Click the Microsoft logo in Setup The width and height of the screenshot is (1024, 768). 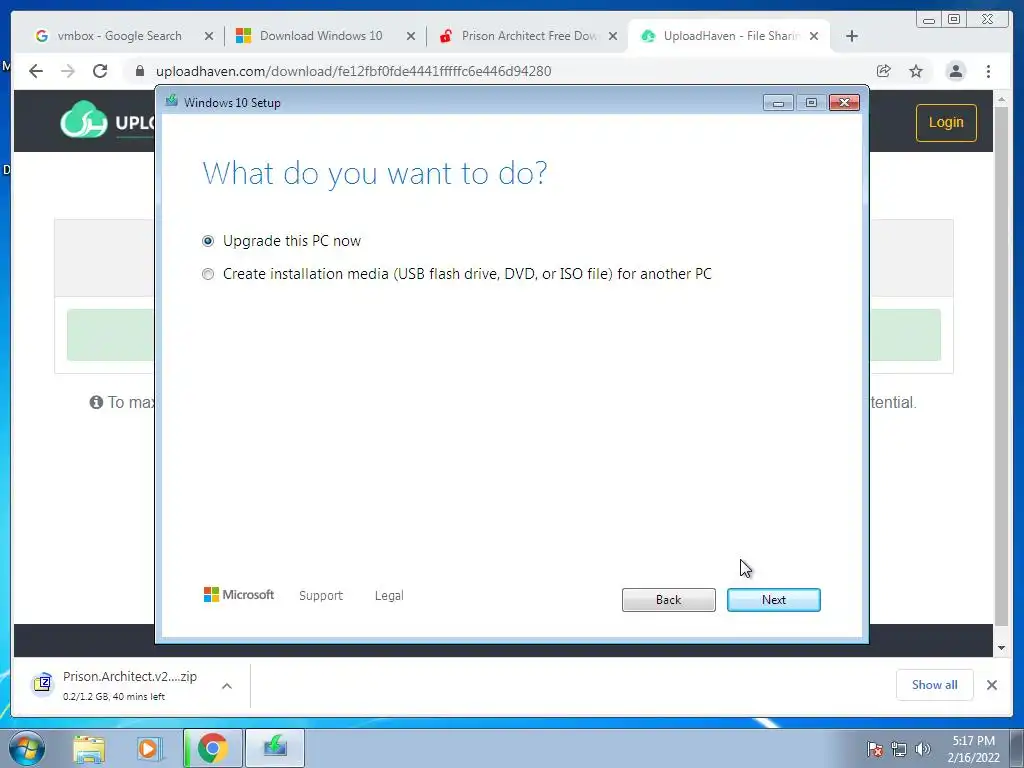pos(238,595)
